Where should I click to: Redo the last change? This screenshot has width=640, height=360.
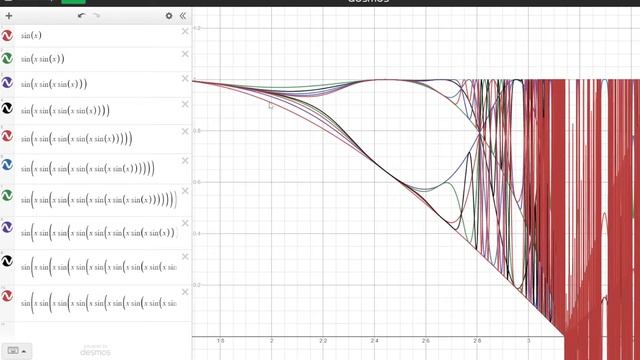[96, 16]
